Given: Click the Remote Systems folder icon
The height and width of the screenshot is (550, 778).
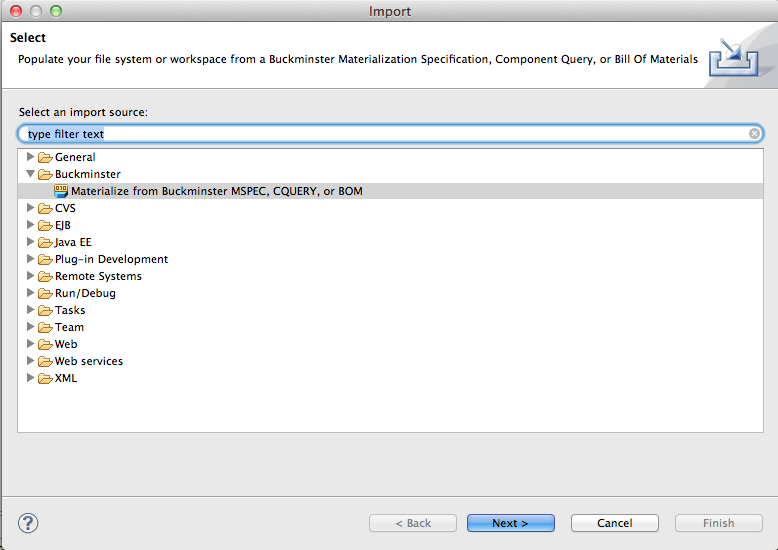Looking at the screenshot, I should coord(45,276).
